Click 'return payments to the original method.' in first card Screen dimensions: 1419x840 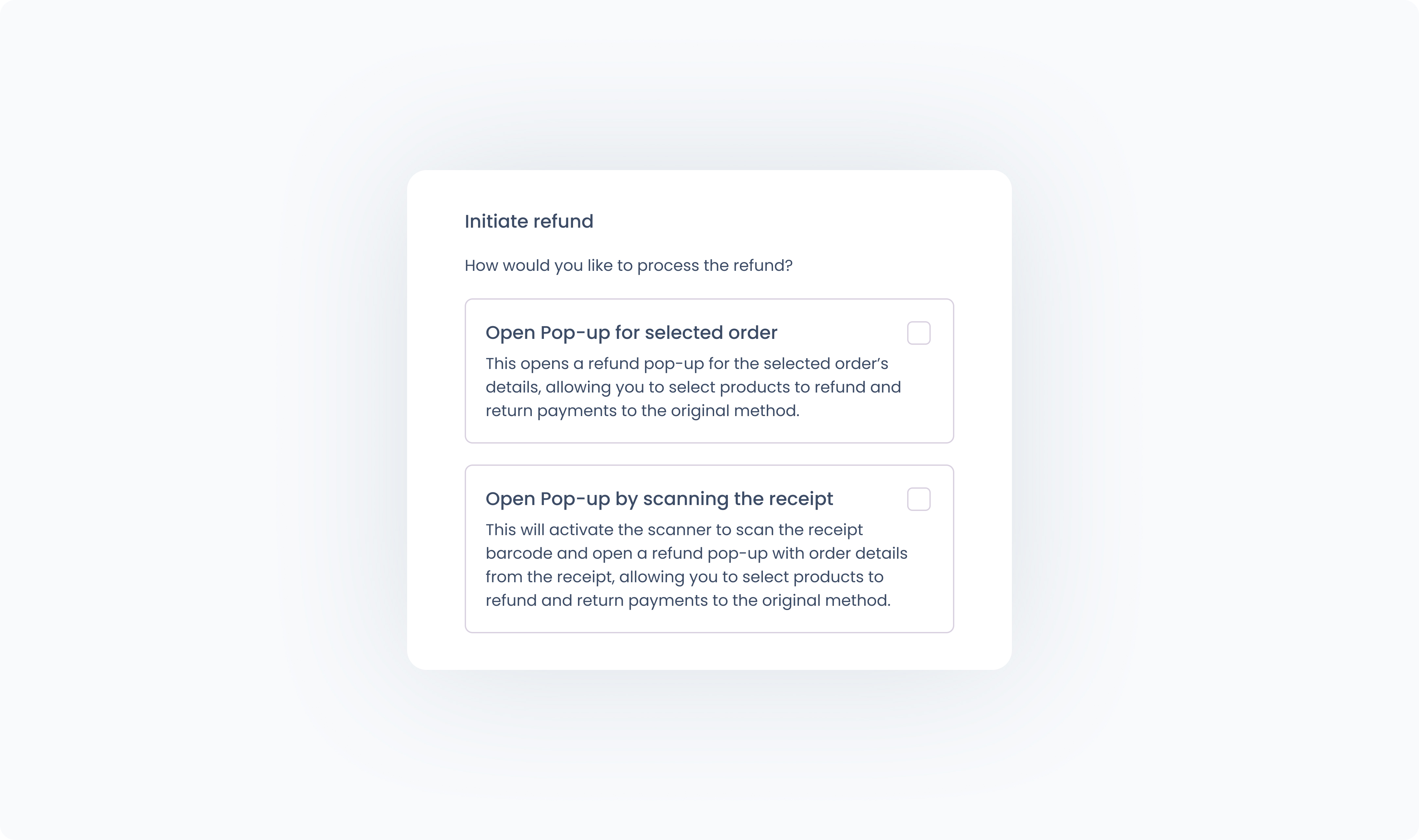[x=642, y=411]
